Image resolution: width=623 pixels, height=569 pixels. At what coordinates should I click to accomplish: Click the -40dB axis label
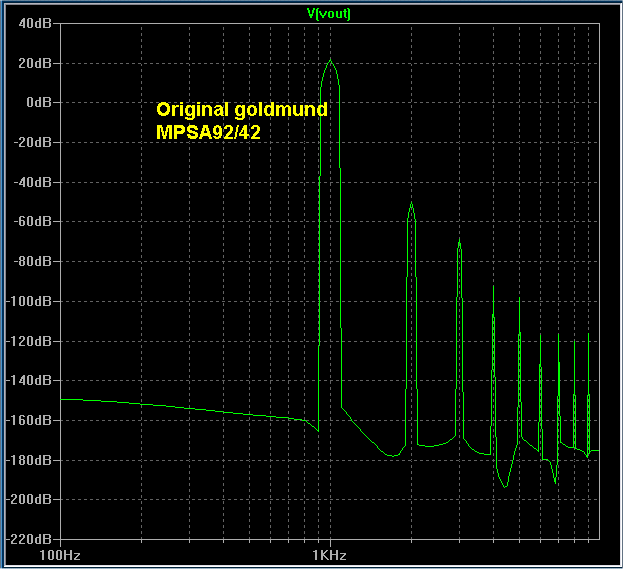tap(33, 182)
